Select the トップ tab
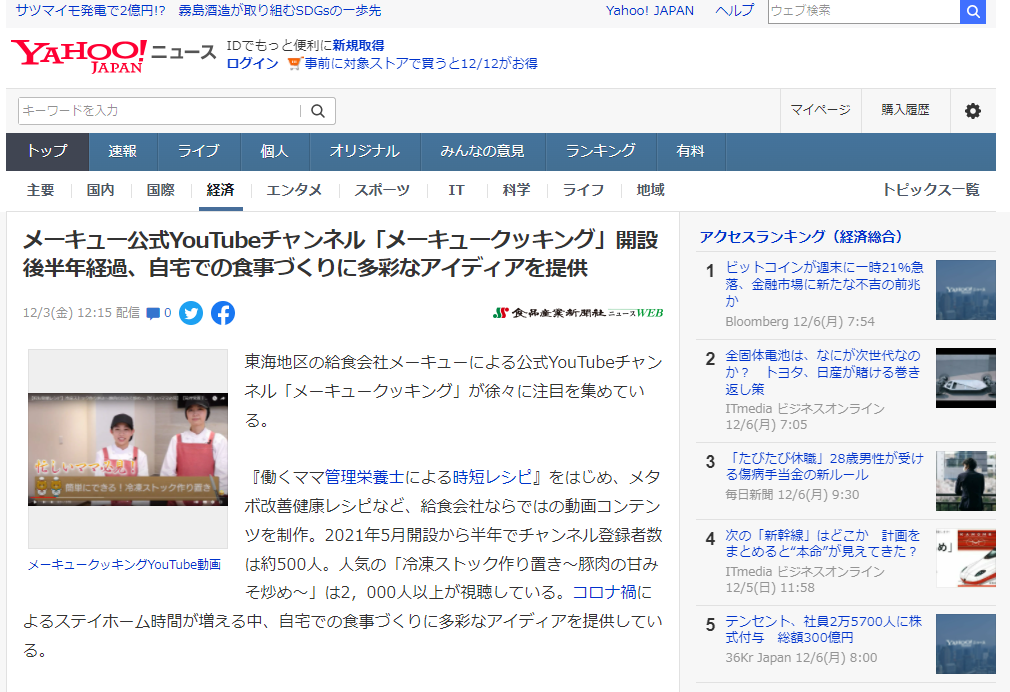This screenshot has height=692, width=1010. tap(47, 151)
